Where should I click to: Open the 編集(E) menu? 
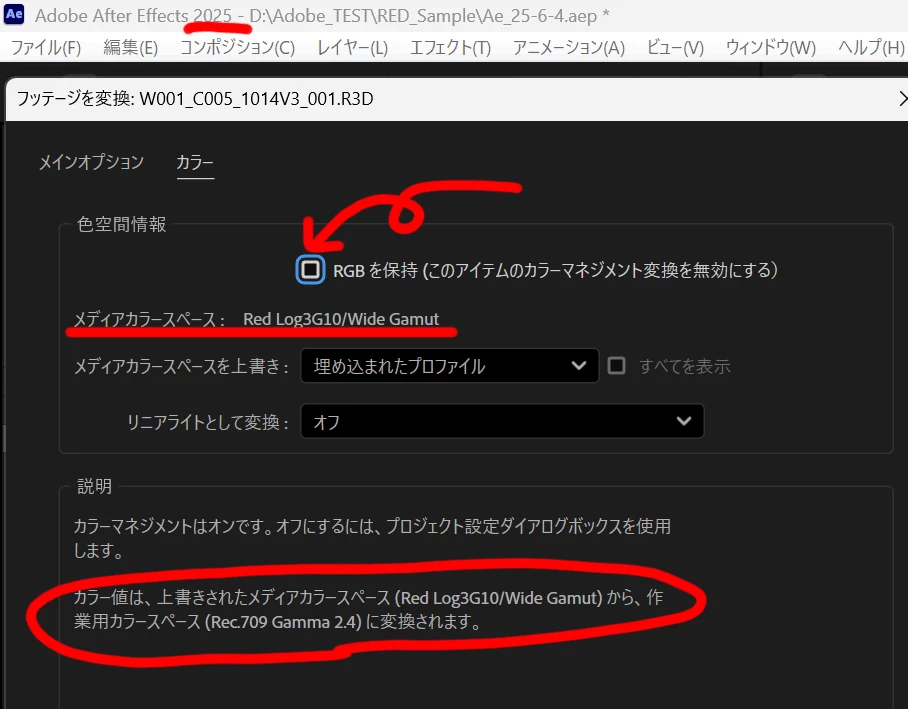point(130,47)
